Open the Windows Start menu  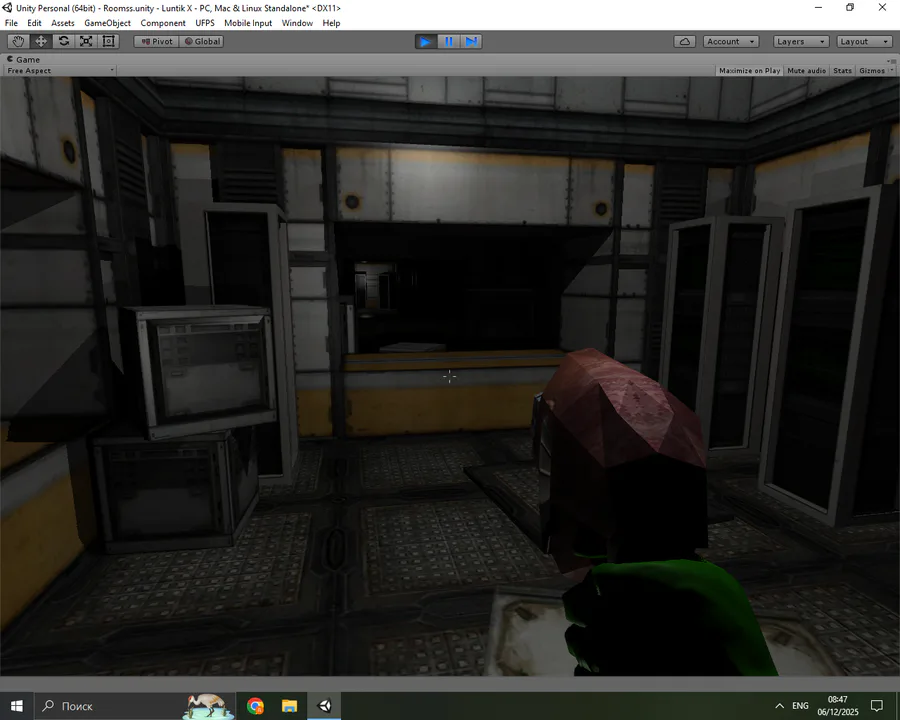point(17,706)
